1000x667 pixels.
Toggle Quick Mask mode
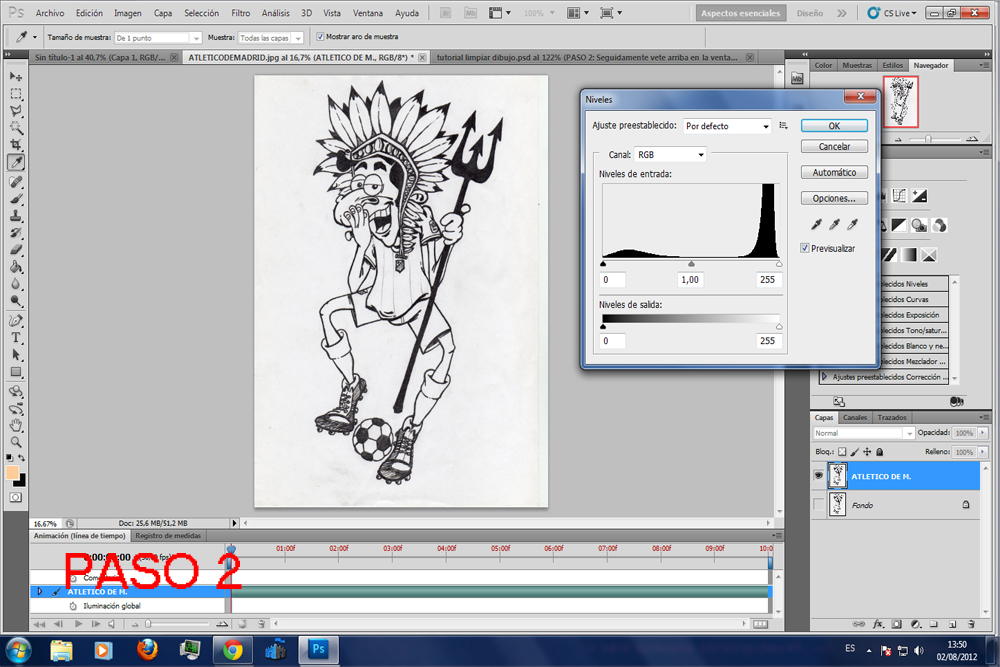click(16, 497)
